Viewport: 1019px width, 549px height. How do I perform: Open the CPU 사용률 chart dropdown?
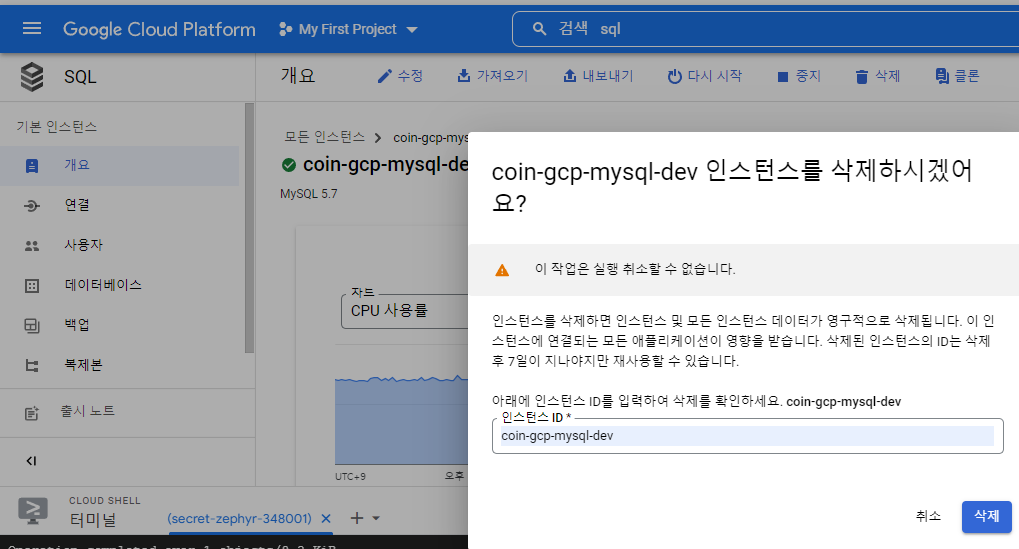[404, 311]
